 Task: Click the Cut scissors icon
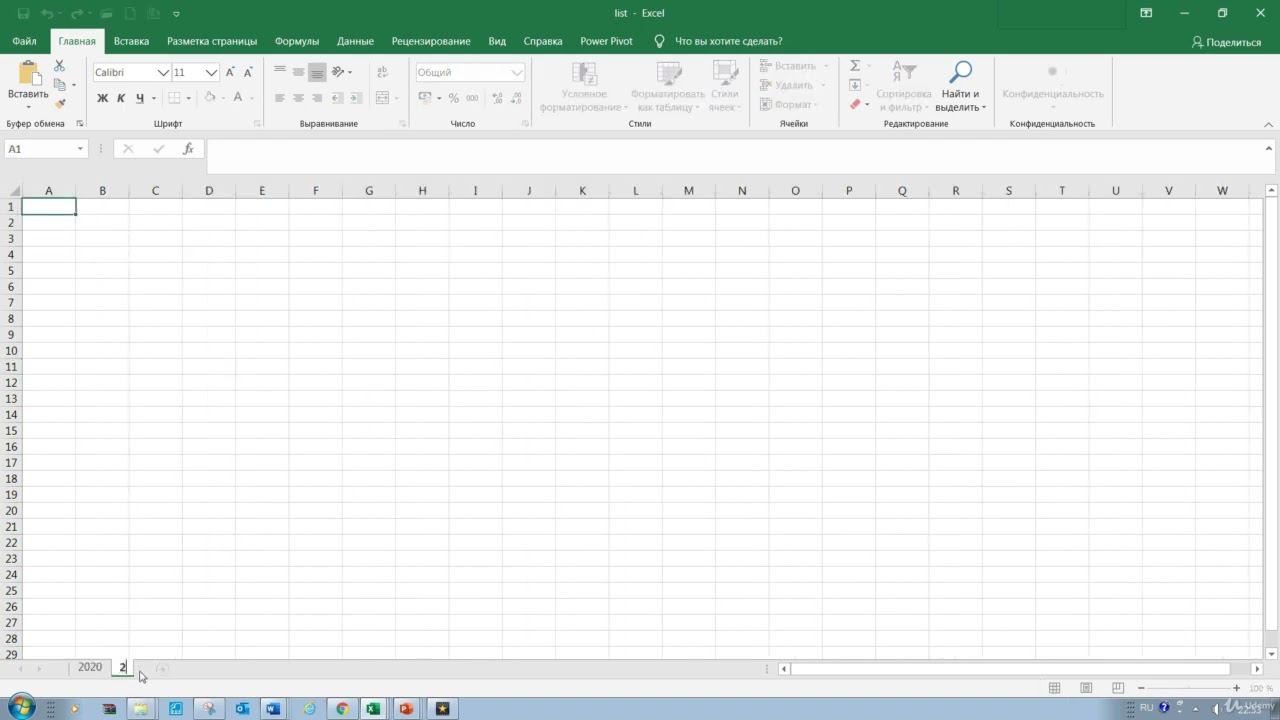(x=59, y=66)
